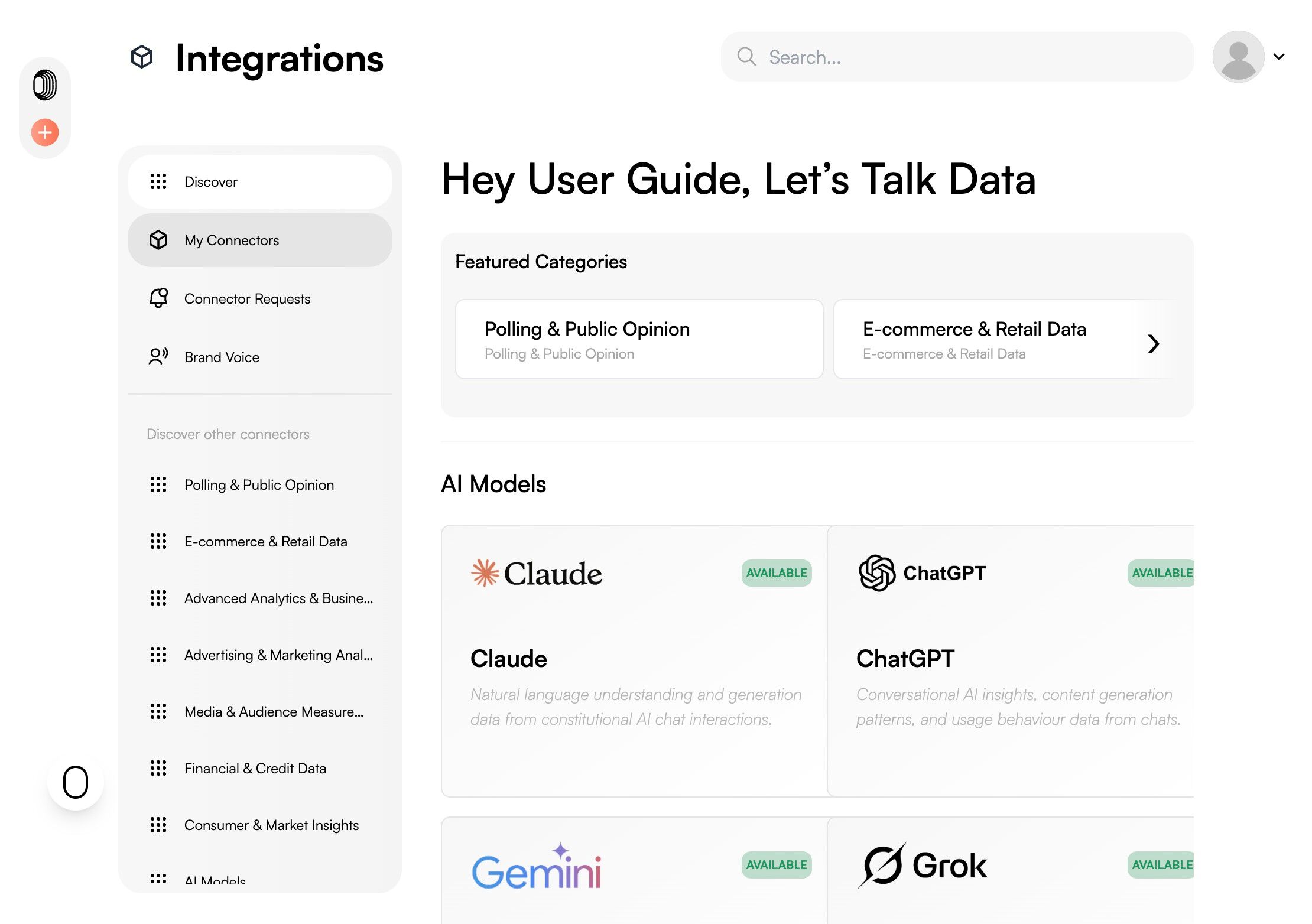Viewport: 1312px width, 924px height.
Task: Open the fingerprint logo icon
Action: coord(45,85)
